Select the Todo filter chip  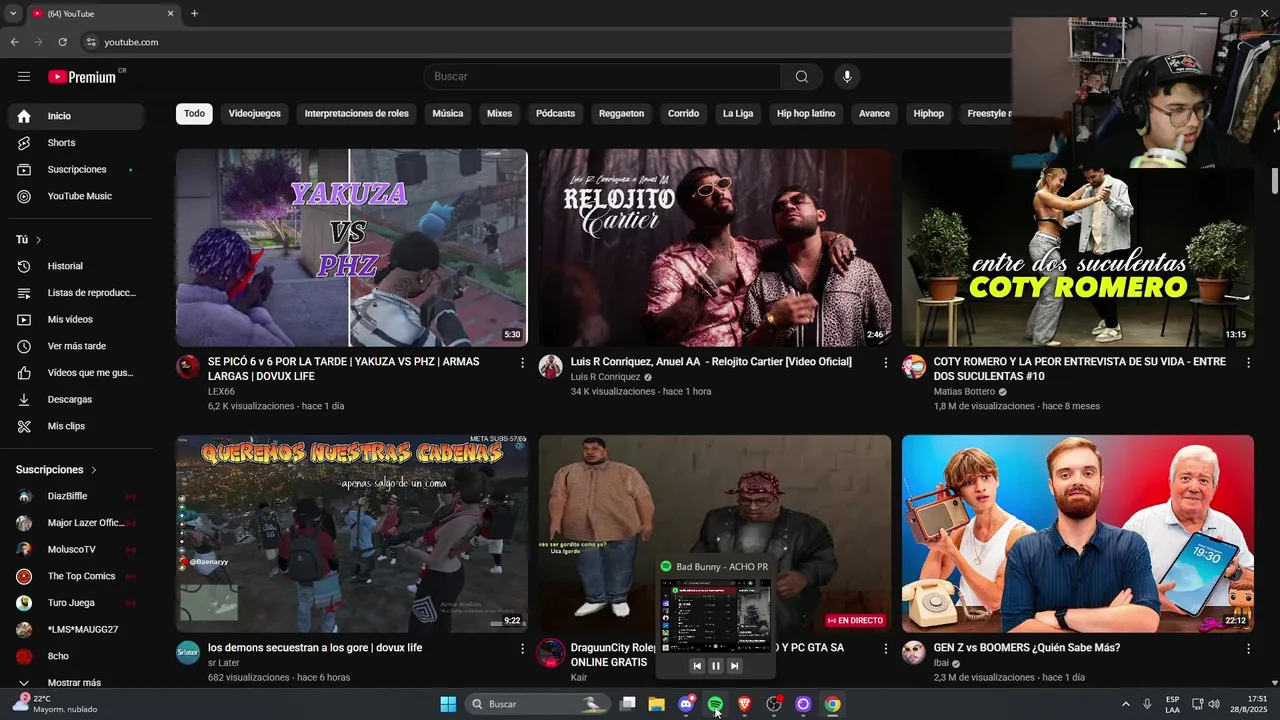194,114
